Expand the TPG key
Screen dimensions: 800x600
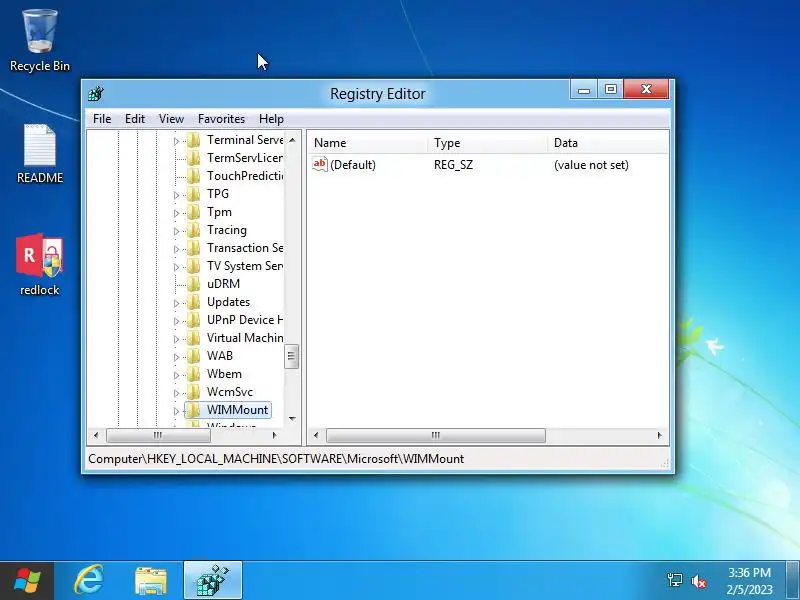pos(177,195)
